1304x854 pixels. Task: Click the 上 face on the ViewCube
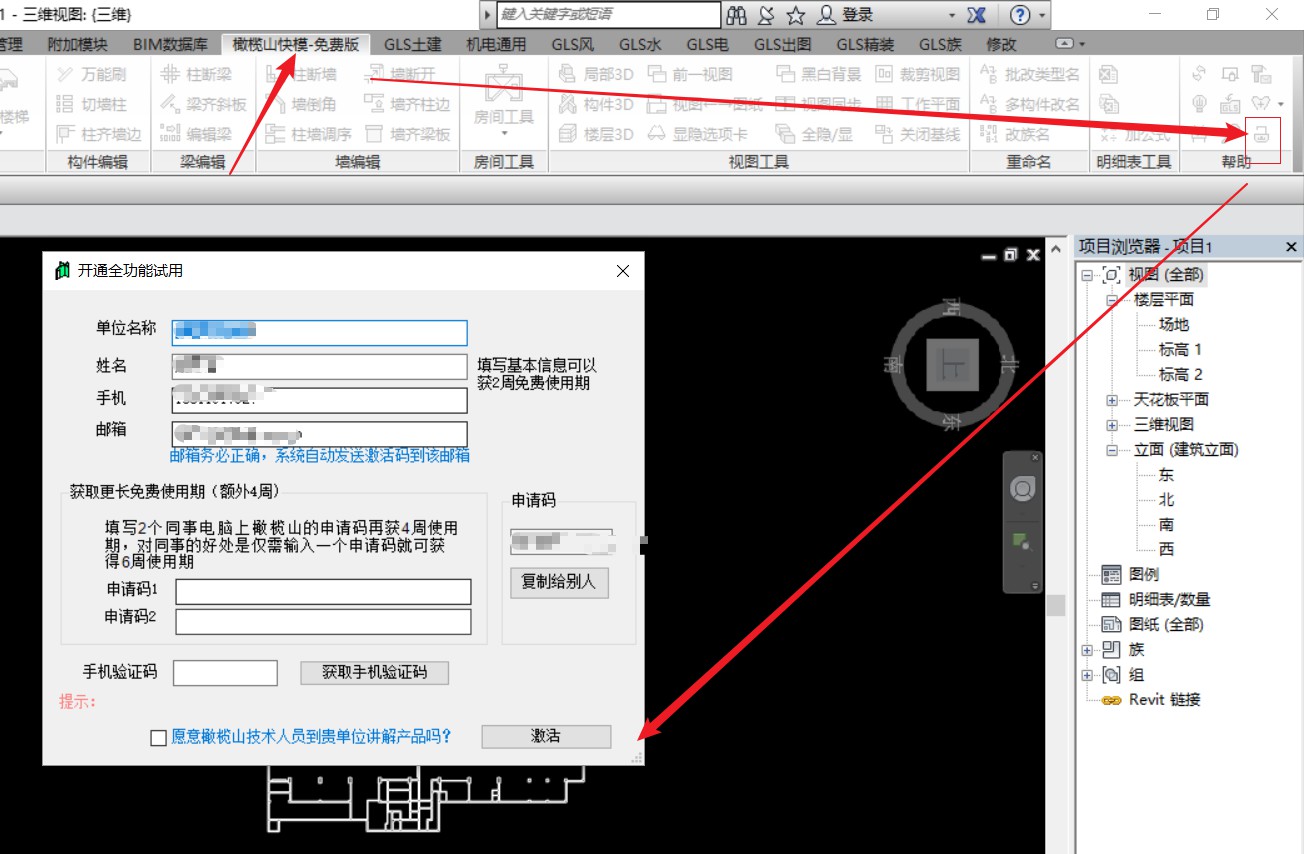(951, 365)
